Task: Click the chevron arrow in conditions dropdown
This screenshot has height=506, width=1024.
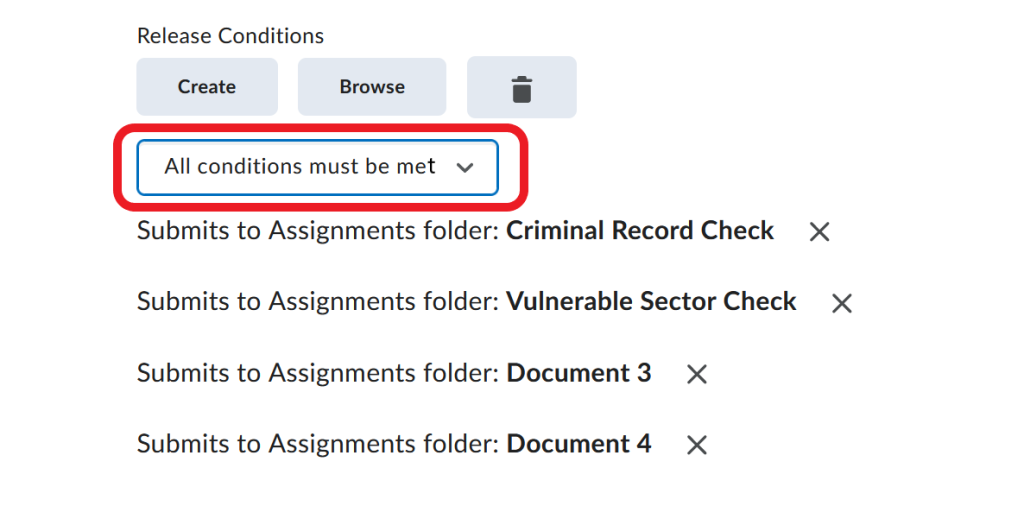Action: pos(464,168)
